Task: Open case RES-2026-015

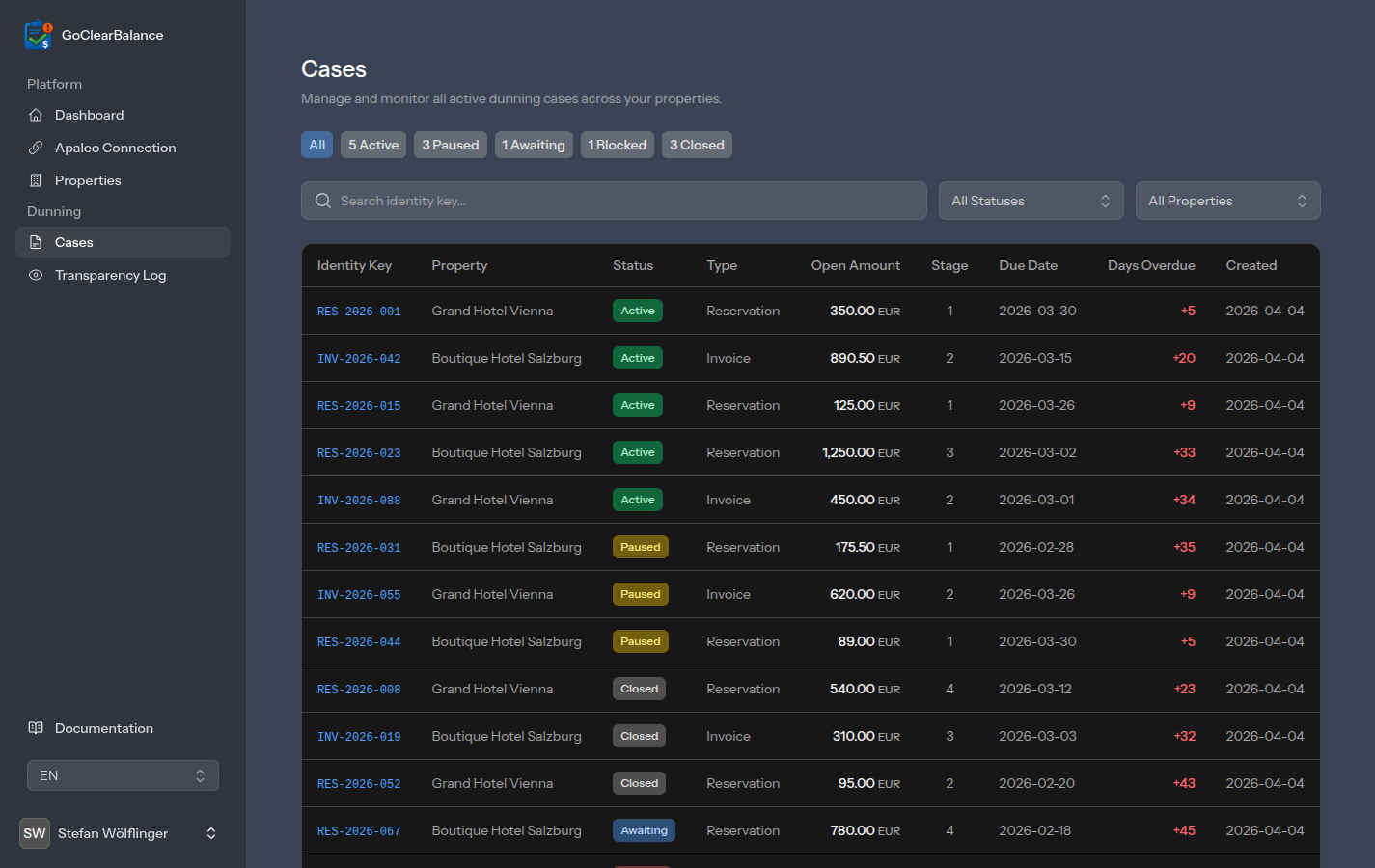Action: coord(359,406)
